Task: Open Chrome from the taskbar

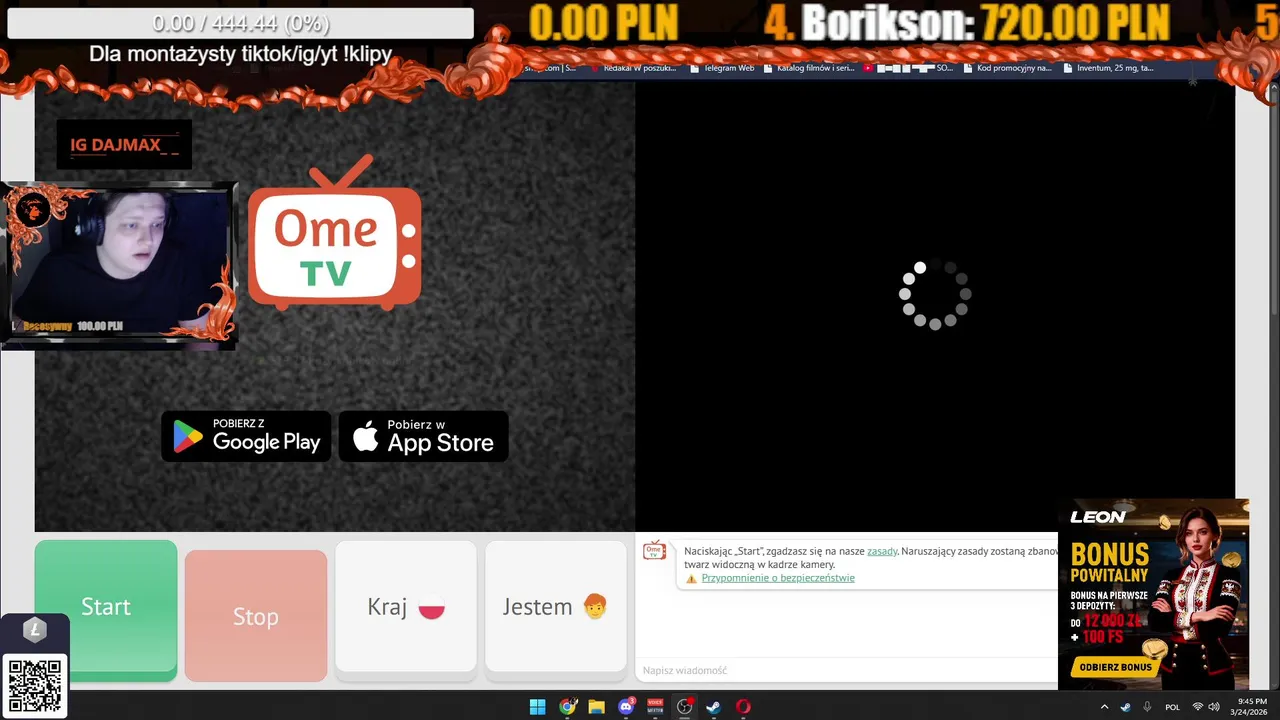Action: (567, 707)
